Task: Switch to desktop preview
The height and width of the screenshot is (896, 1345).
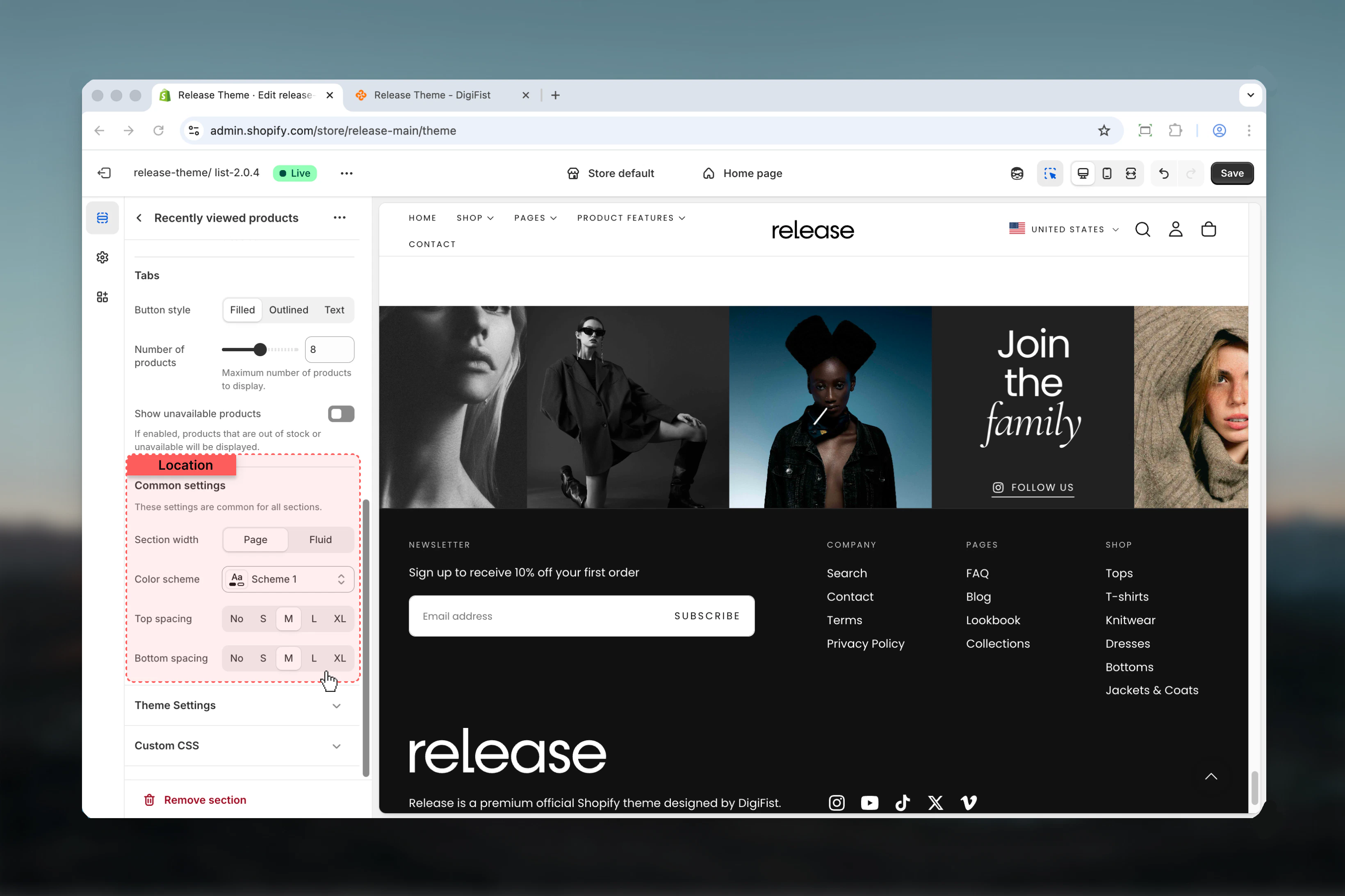Action: tap(1083, 173)
